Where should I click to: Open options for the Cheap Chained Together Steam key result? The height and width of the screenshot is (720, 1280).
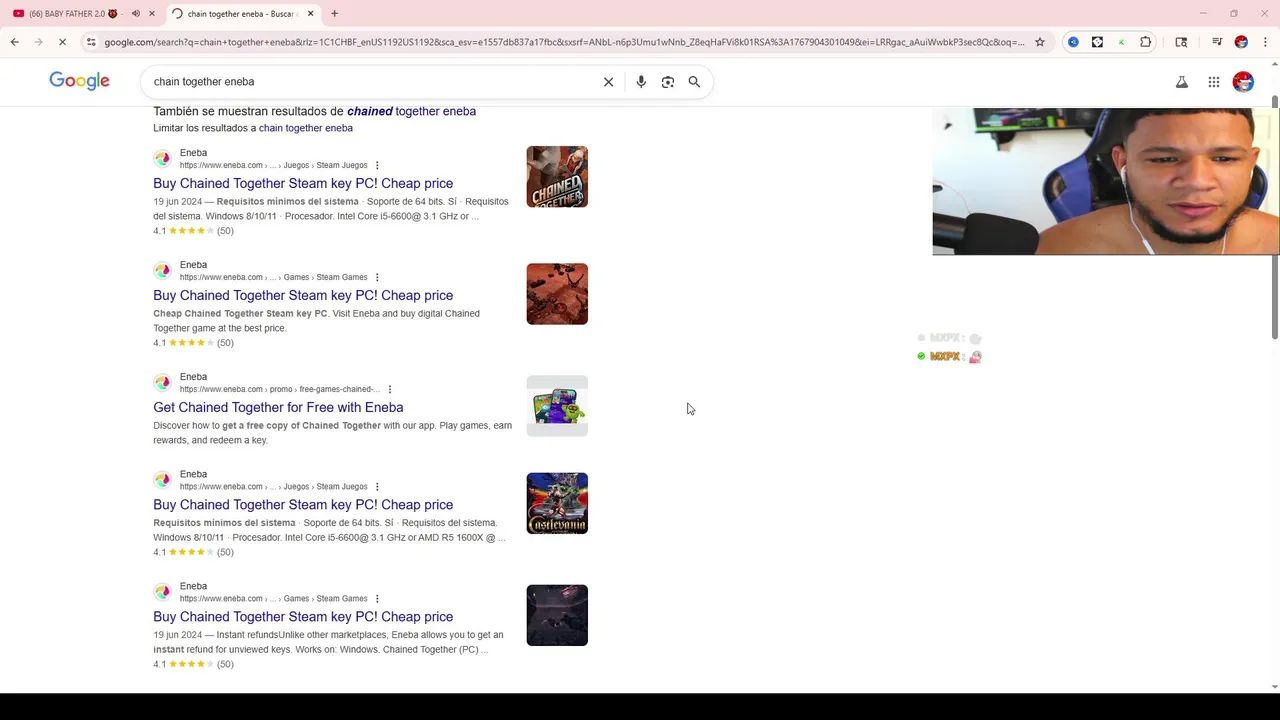tap(377, 277)
